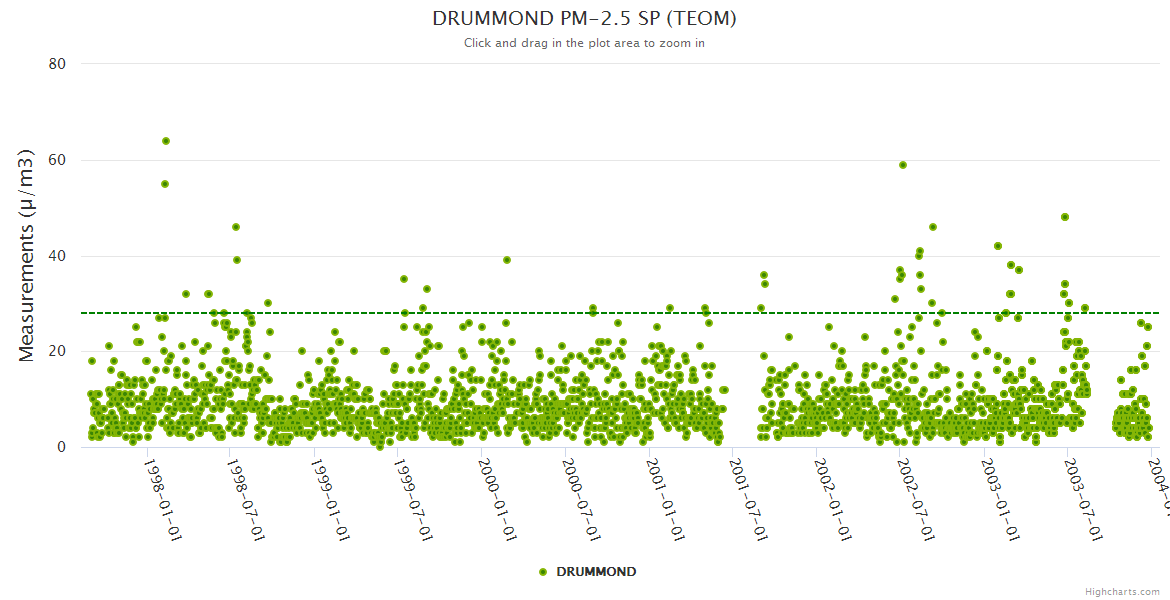The width and height of the screenshot is (1170, 600).
Task: Toggle the DRUMMOND series in legend
Action: point(595,572)
